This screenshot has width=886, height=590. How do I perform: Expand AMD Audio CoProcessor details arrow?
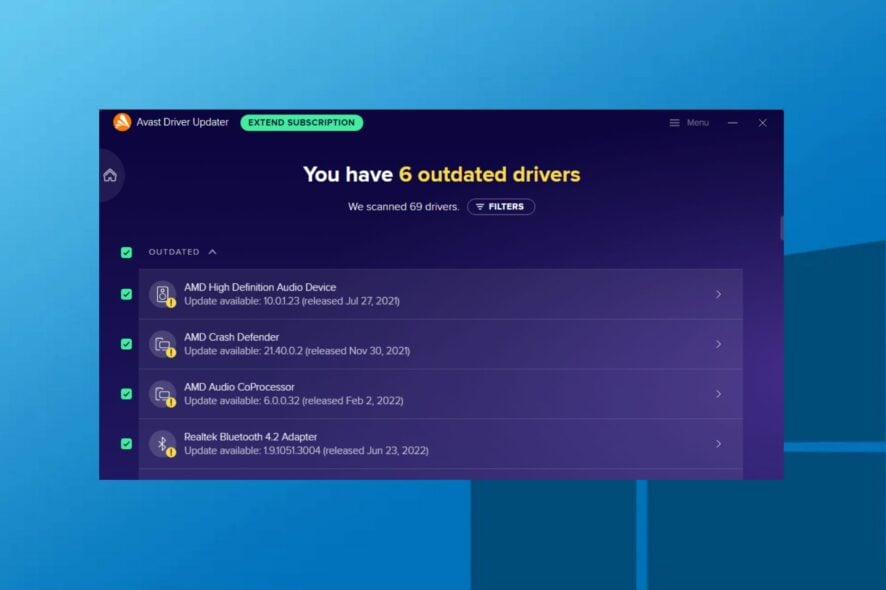[718, 394]
